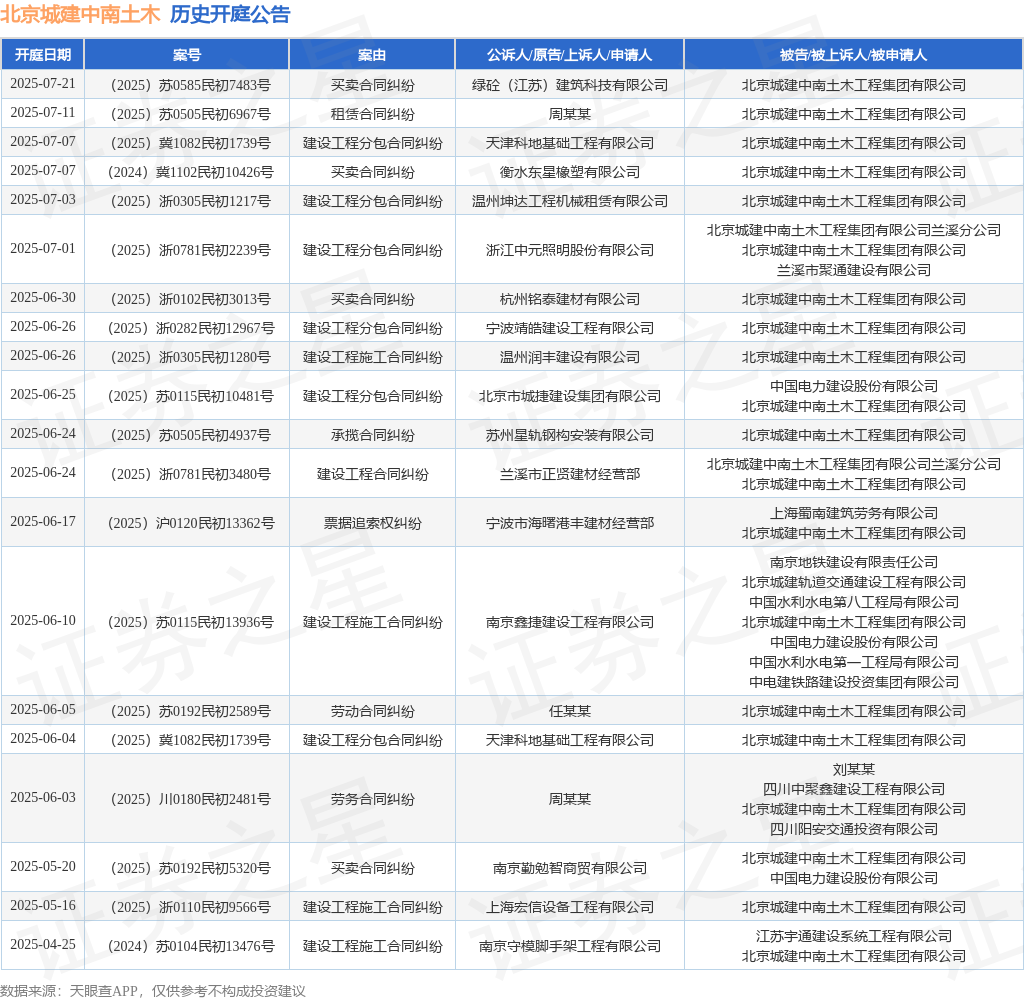Image resolution: width=1024 pixels, height=1000 pixels.
Task: Click the 票据追索权纠纷 cell
Action: (x=372, y=523)
